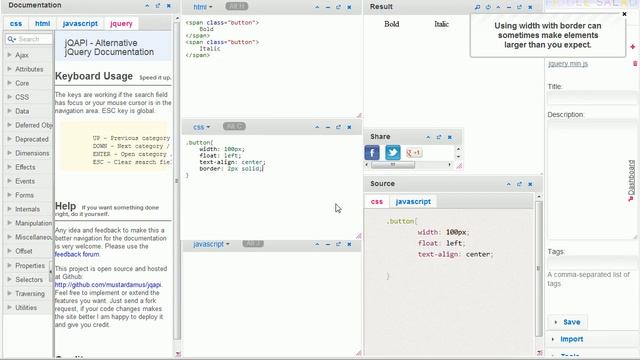The height and width of the screenshot is (360, 640).
Task: Select the jquery documentation tab
Action: tap(121, 24)
